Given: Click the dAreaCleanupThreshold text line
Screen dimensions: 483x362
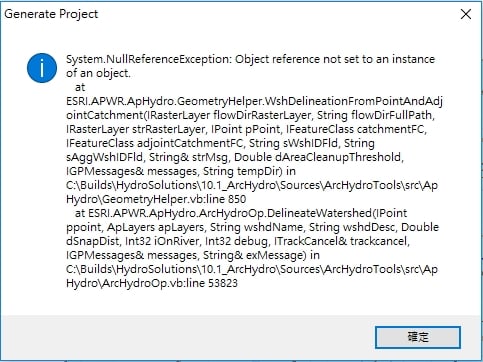Looking at the screenshot, I should click(235, 157).
